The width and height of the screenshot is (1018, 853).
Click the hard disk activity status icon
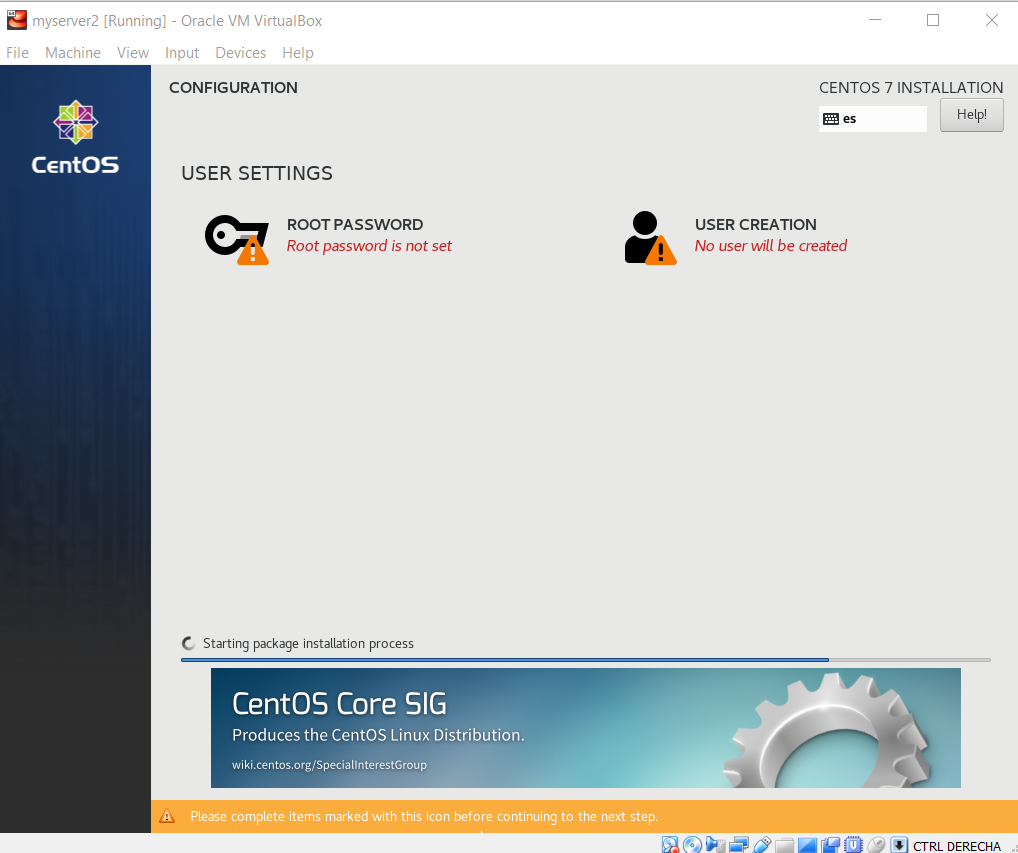pyautogui.click(x=670, y=845)
